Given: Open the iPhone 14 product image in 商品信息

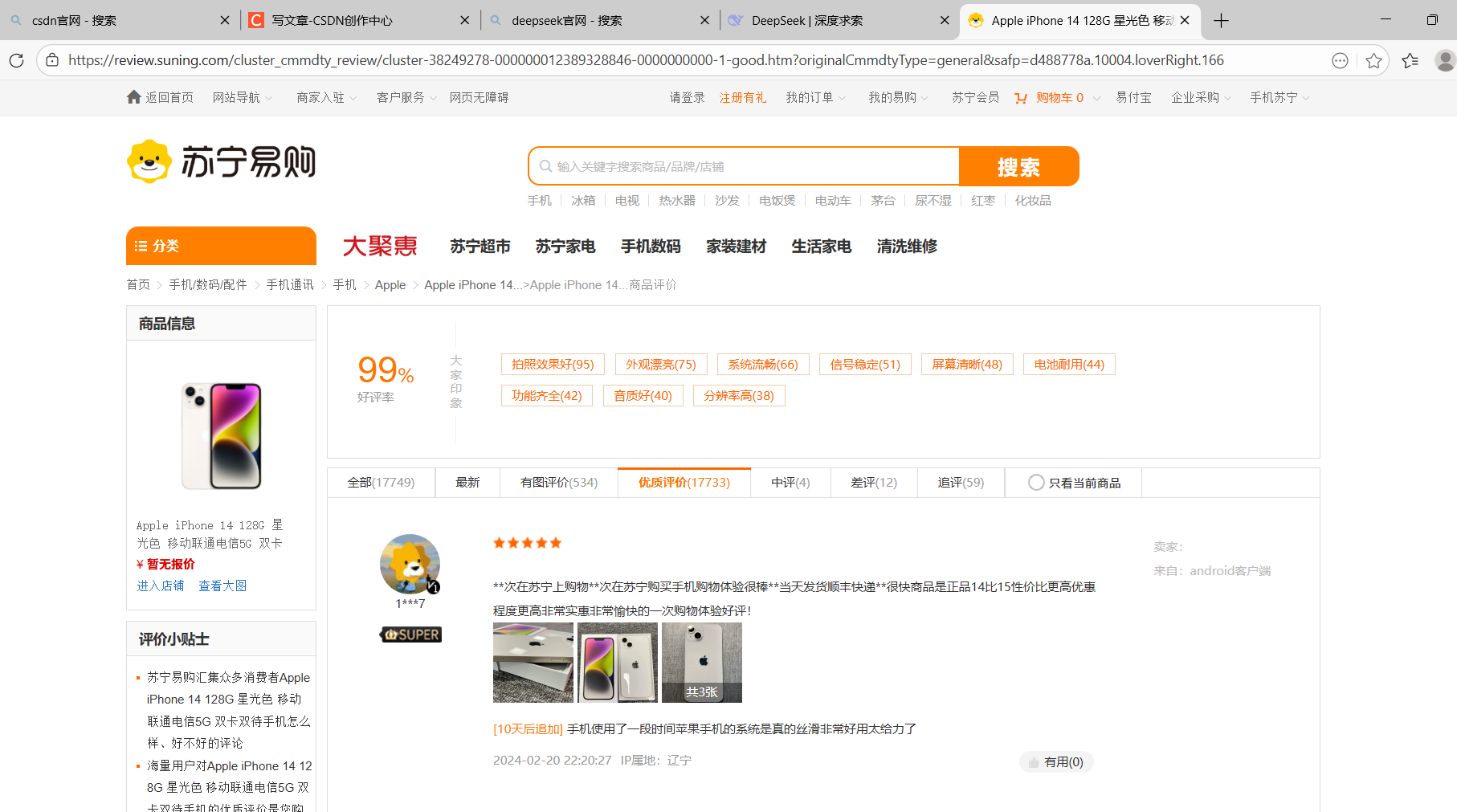Looking at the screenshot, I should (222, 436).
